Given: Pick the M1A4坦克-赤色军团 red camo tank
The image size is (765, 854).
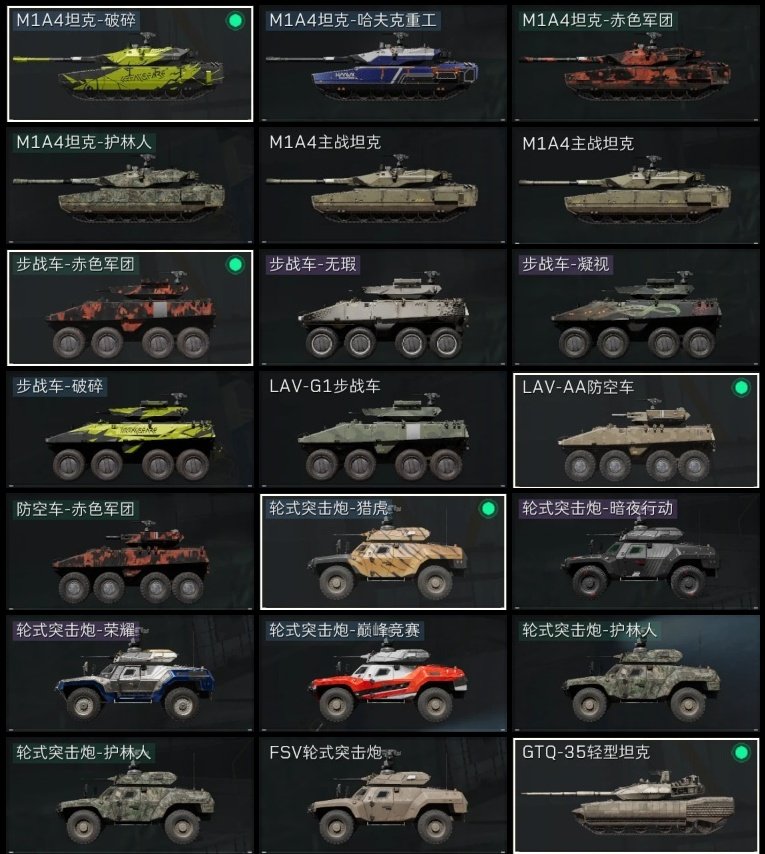Looking at the screenshot, I should click(x=636, y=64).
